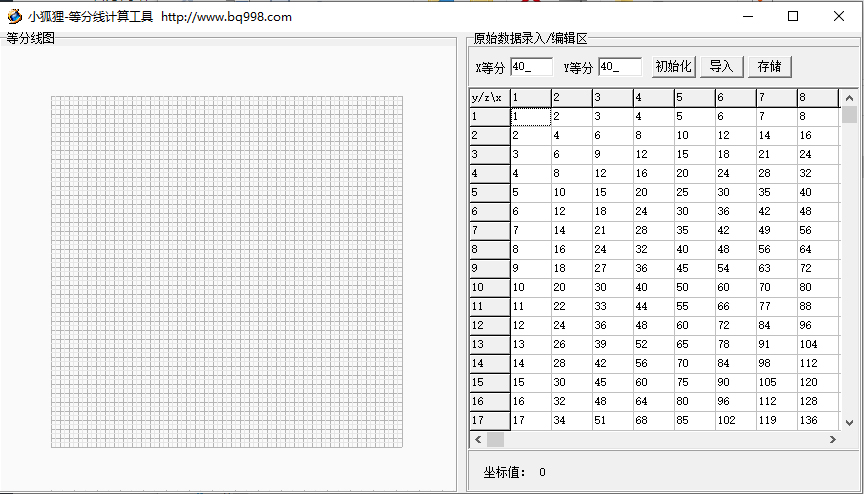Image resolution: width=864 pixels, height=494 pixels.
Task: Select row header 13
Action: click(490, 344)
